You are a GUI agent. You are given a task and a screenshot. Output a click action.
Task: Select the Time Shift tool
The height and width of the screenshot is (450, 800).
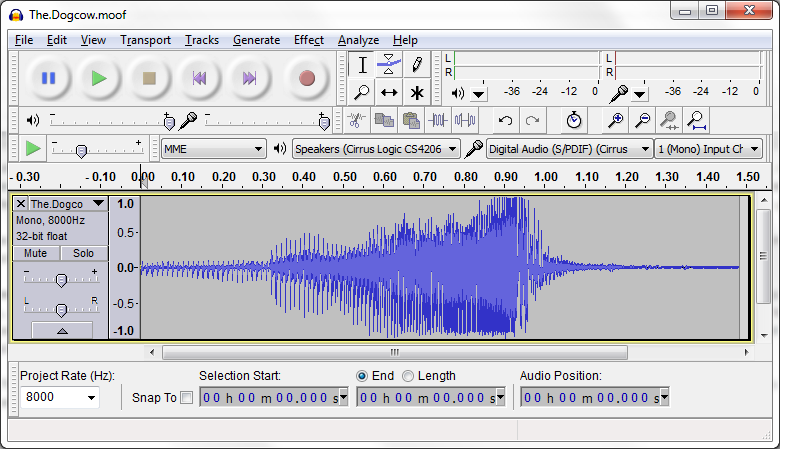pos(389,92)
